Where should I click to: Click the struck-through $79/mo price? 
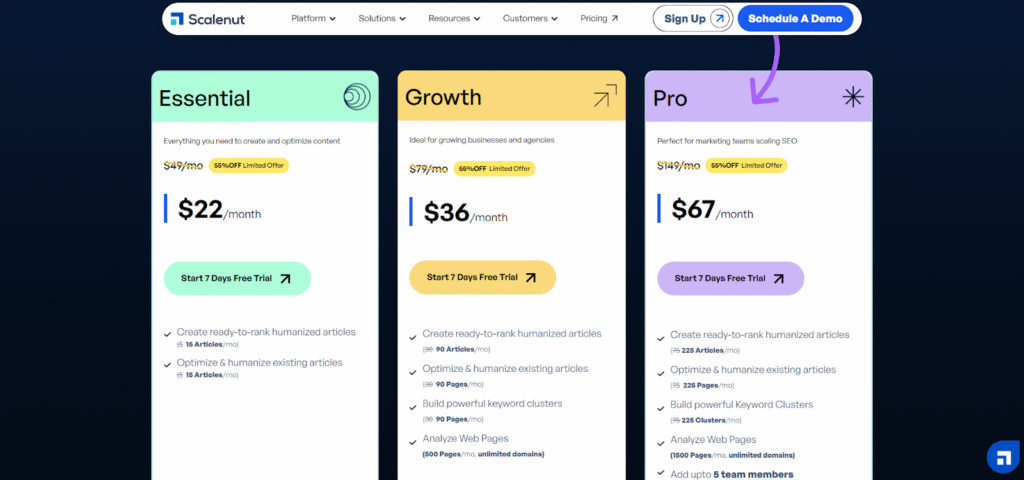click(428, 169)
